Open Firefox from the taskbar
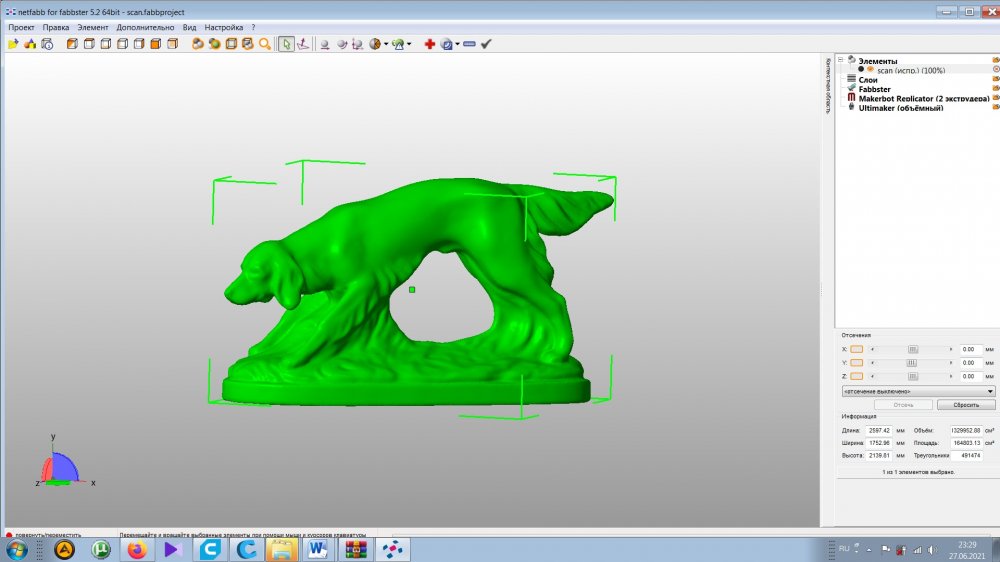 136,549
